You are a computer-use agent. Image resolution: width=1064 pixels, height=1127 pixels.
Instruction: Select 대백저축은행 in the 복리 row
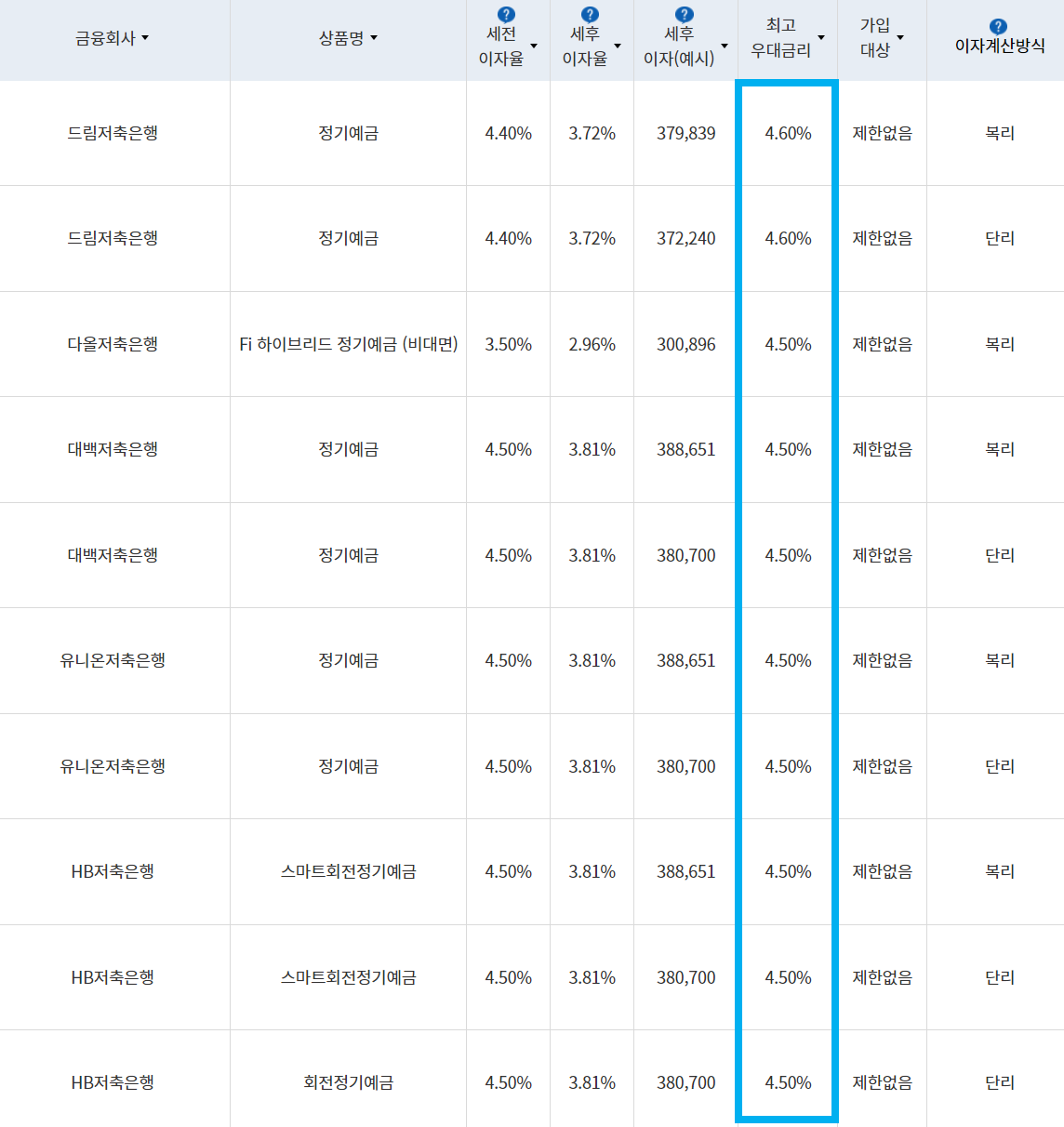click(113, 449)
